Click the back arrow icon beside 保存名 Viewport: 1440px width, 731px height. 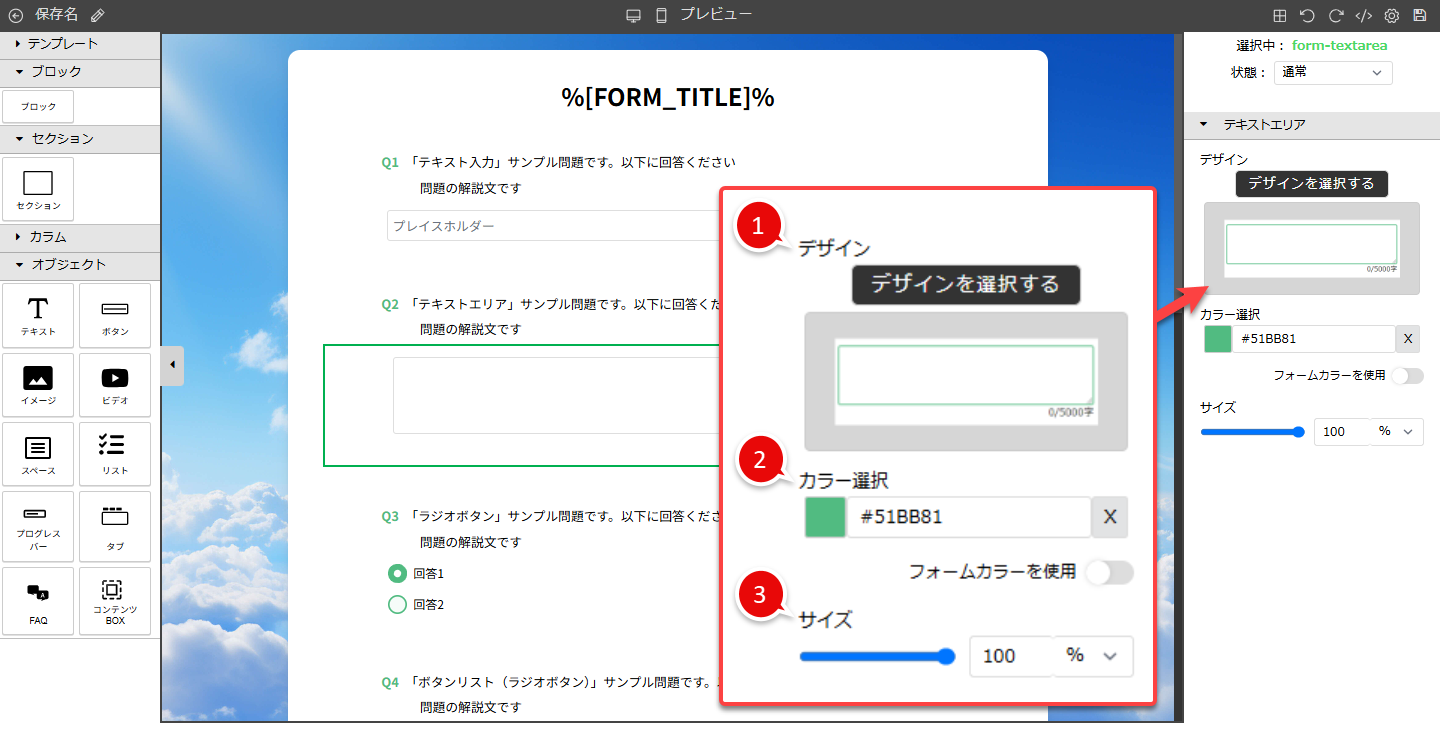point(15,15)
